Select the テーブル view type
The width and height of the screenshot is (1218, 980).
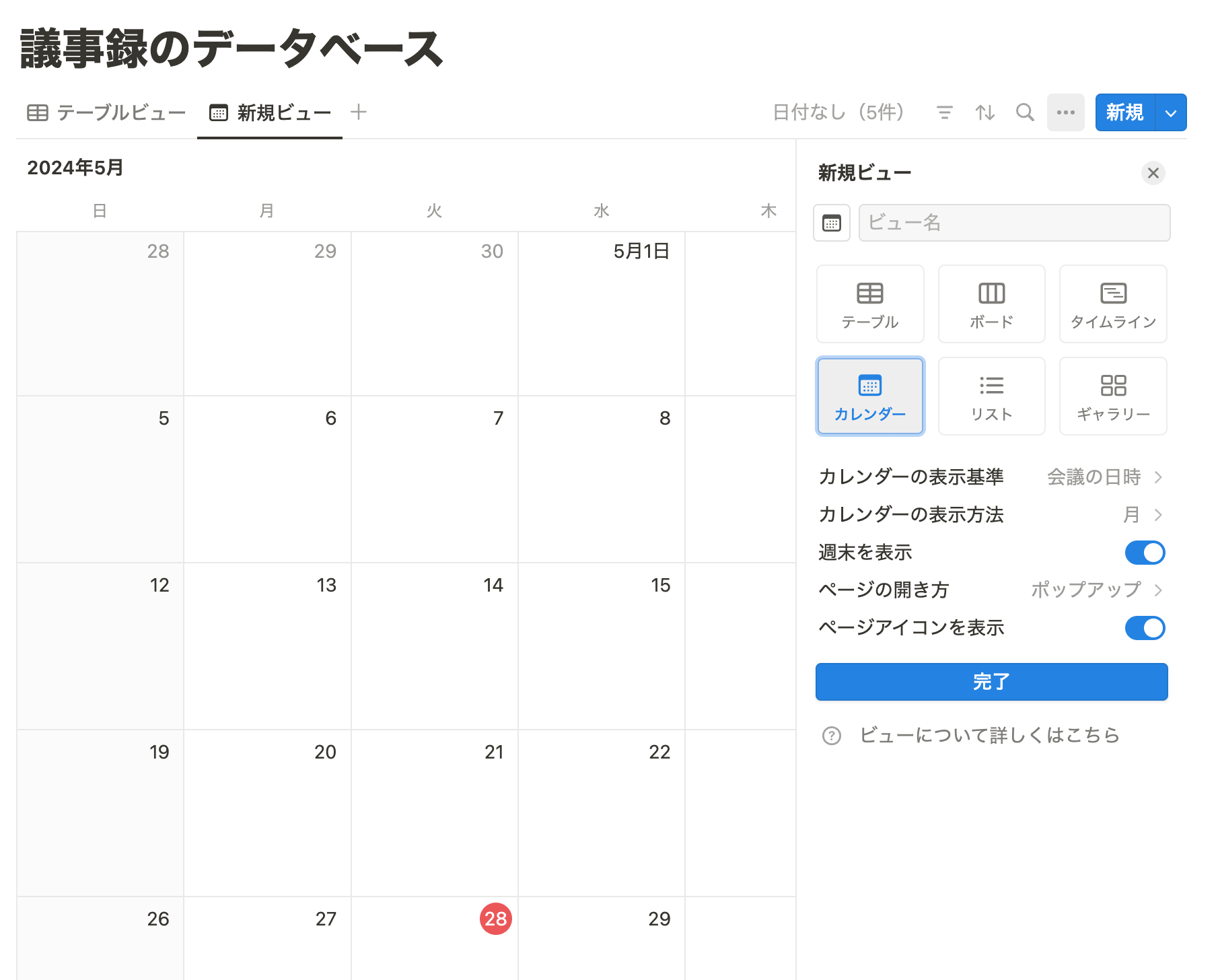tap(870, 304)
